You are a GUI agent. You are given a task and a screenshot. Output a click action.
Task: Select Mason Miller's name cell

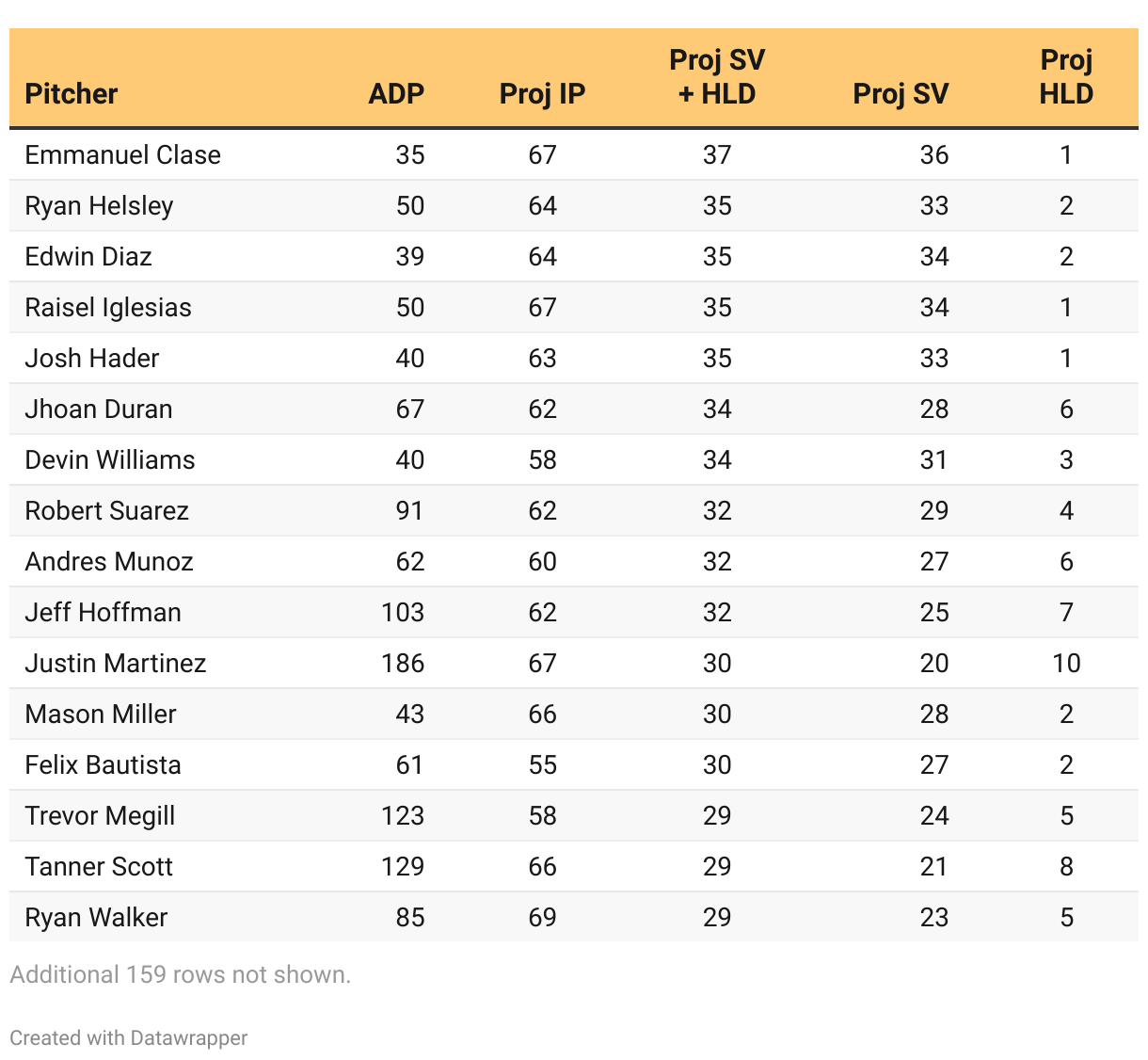[x=101, y=715]
